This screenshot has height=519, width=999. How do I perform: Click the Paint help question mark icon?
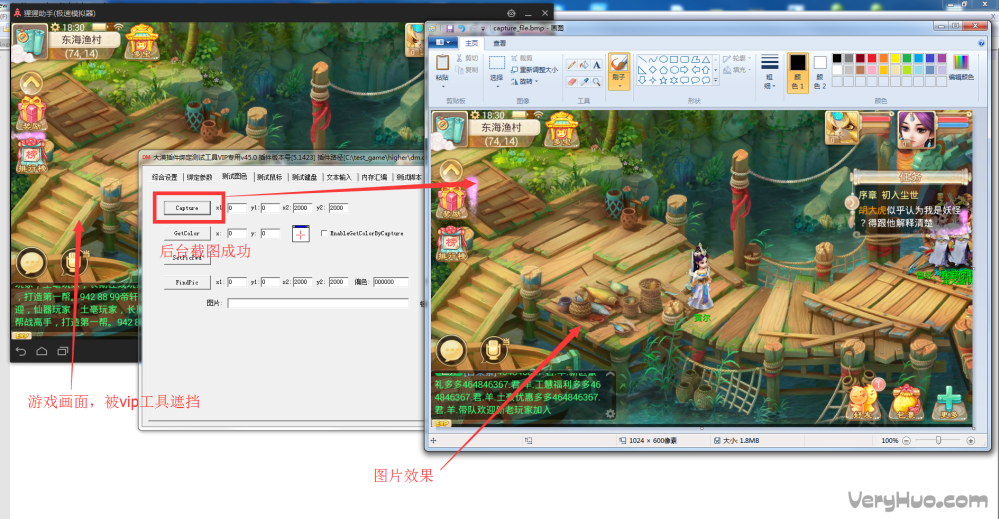point(981,43)
